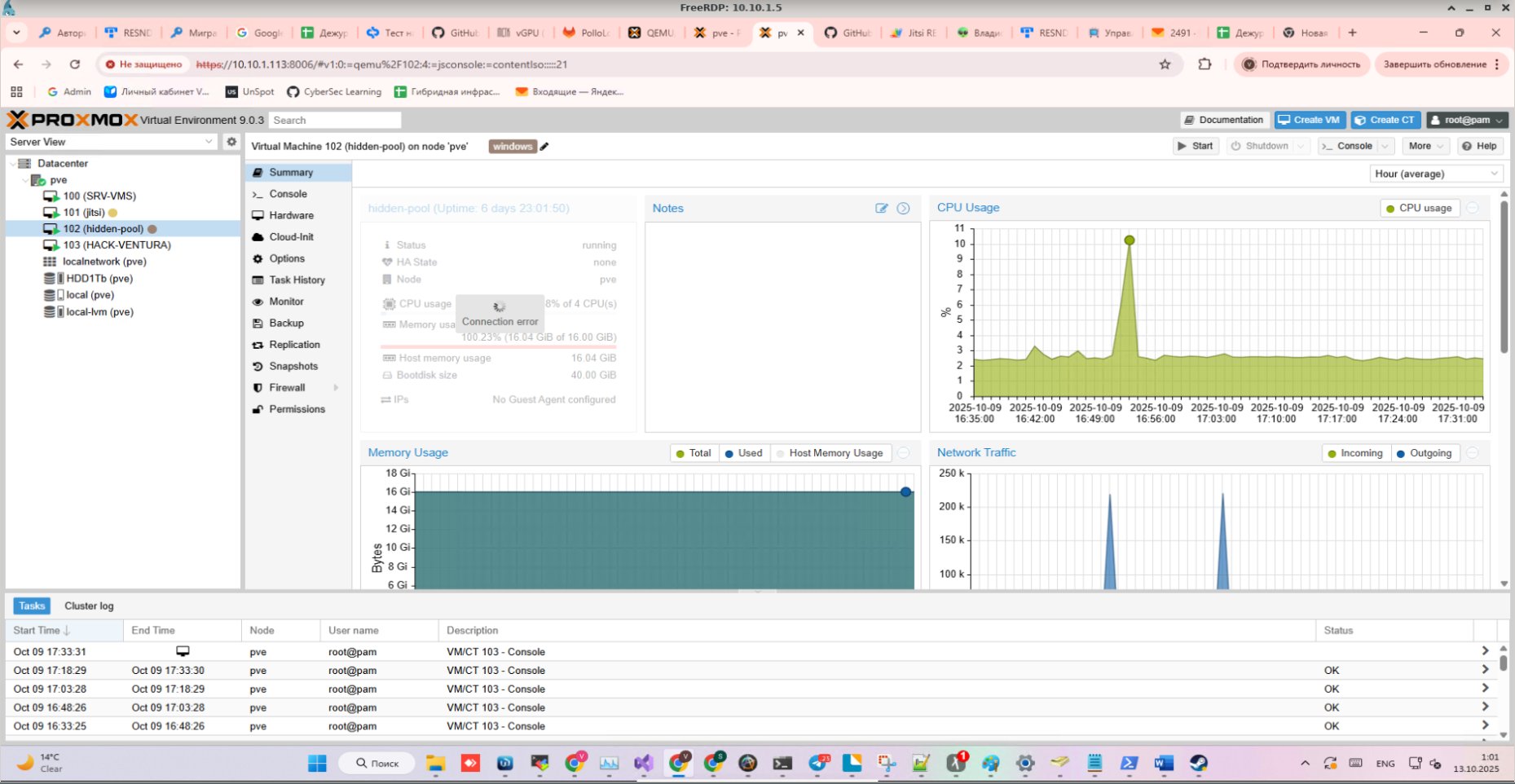Screen dimensions: 1515x784
Task: Switch to the Cluster log tab
Action: pyautogui.click(x=89, y=606)
